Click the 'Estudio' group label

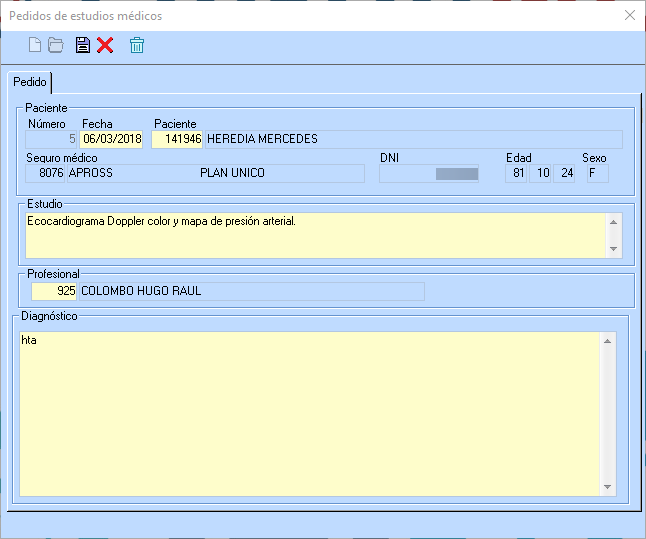(x=44, y=204)
